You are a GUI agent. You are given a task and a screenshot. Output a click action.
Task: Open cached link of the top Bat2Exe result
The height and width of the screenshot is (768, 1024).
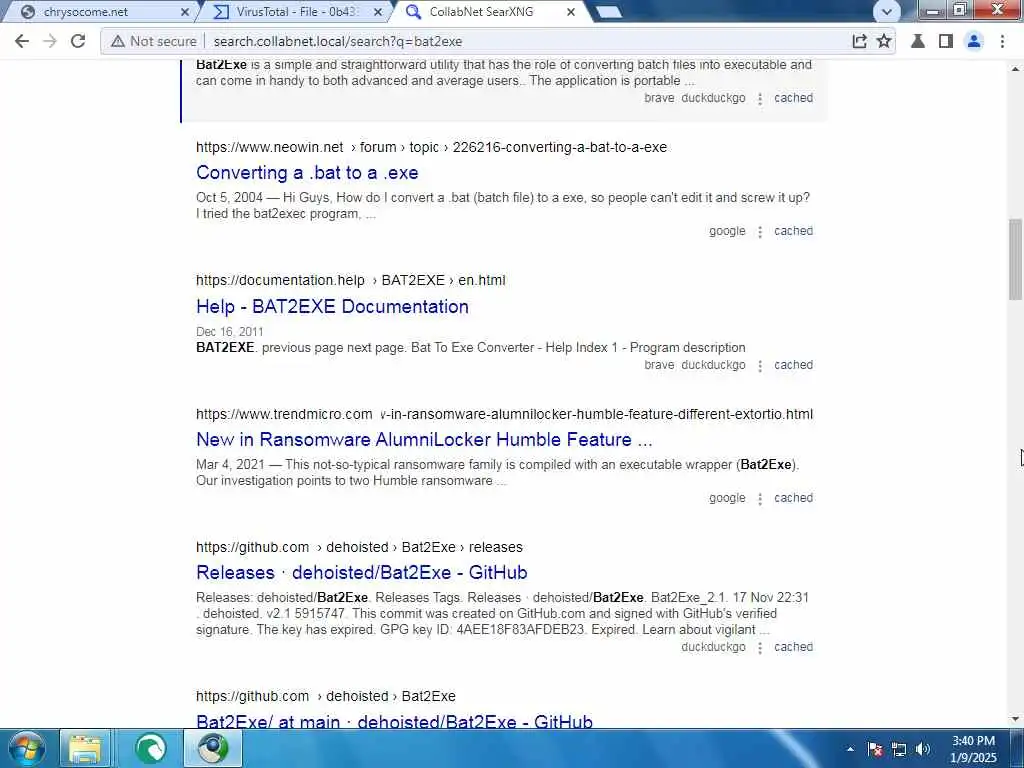coord(793,98)
